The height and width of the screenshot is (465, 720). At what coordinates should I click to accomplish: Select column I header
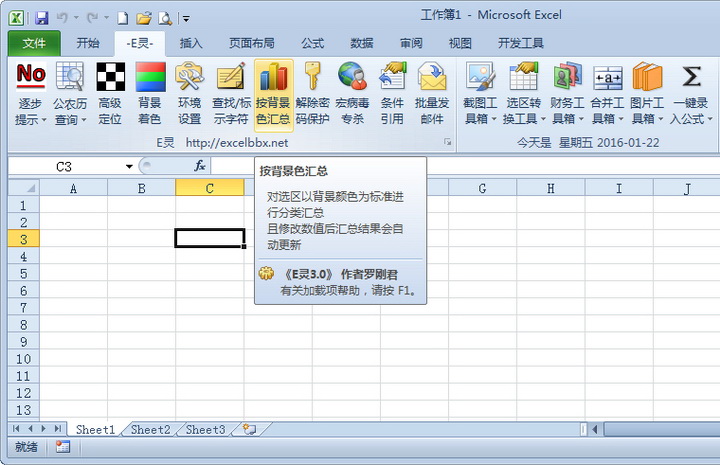pos(619,188)
